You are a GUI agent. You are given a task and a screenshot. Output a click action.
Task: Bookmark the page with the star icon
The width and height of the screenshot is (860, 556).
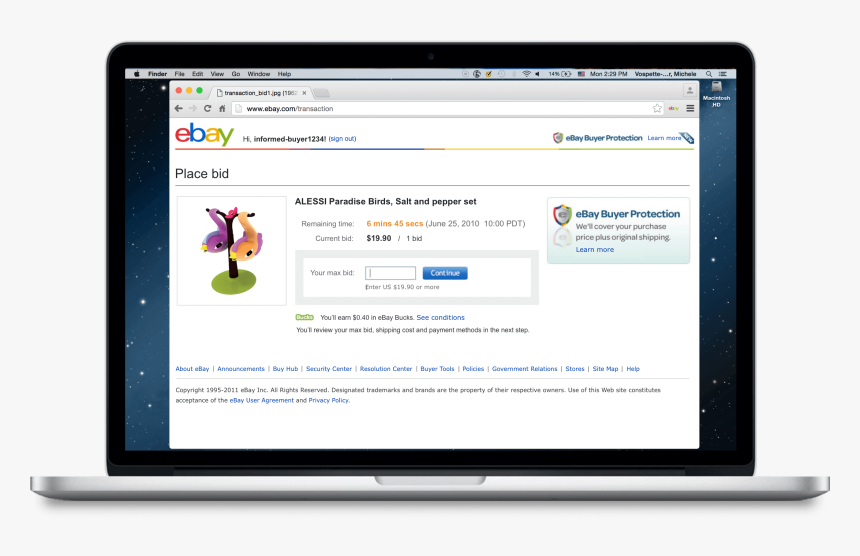pos(657,109)
